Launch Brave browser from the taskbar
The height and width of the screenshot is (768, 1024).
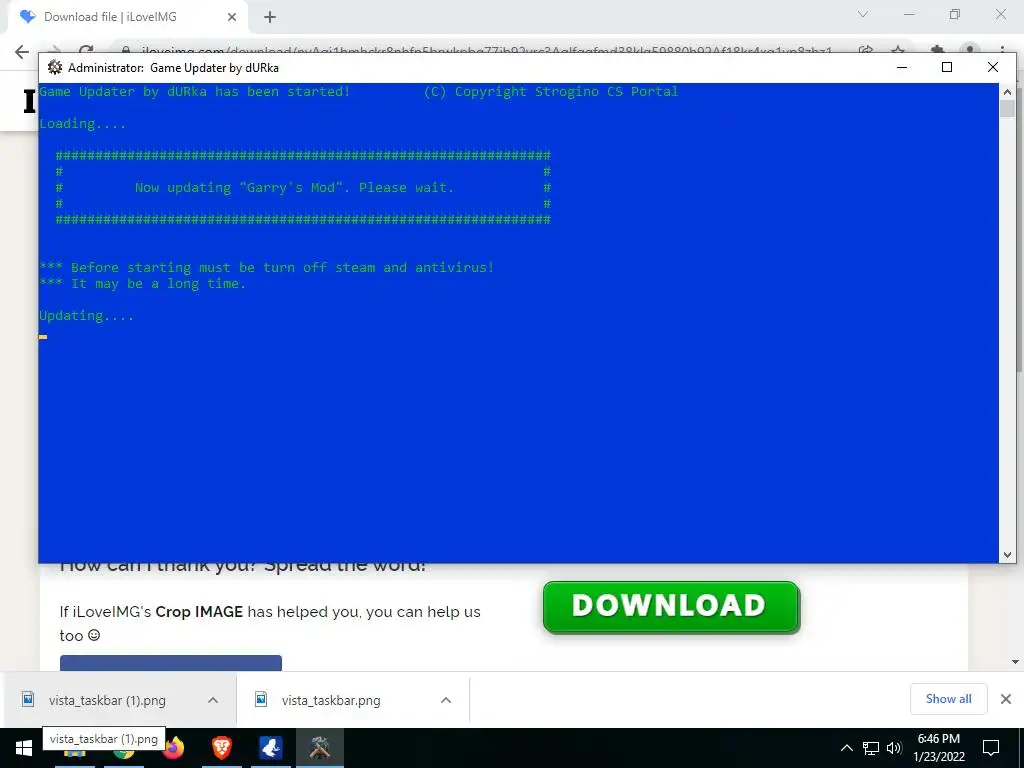(222, 748)
